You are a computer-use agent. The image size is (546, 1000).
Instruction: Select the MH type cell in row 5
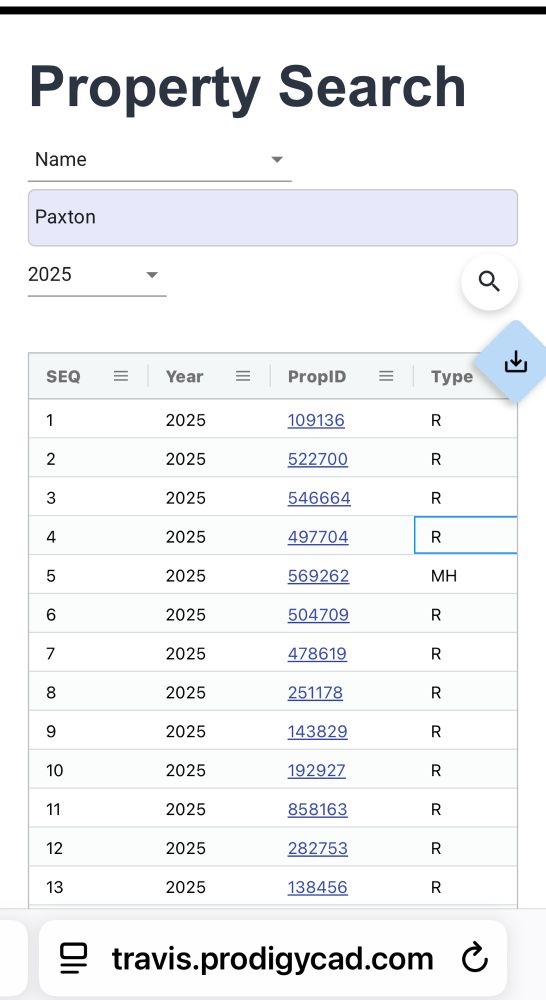pos(466,576)
